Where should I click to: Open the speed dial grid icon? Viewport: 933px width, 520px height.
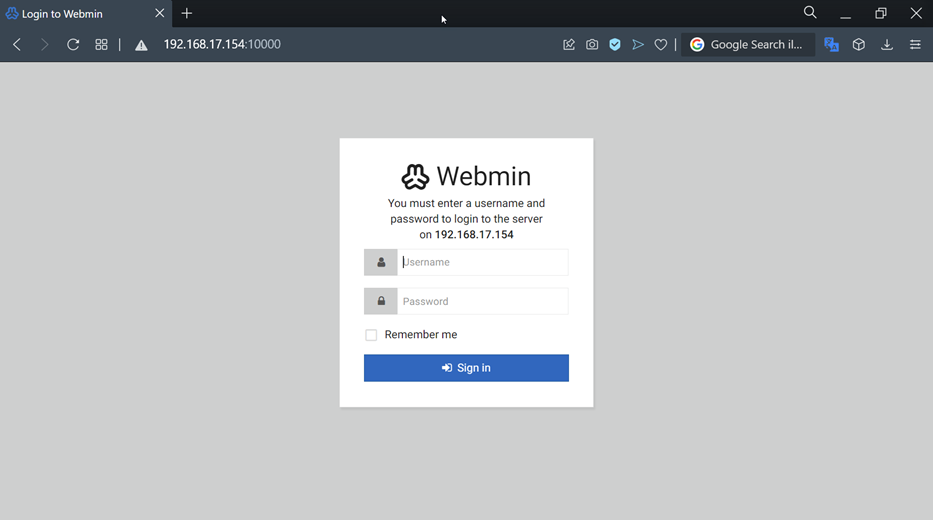[x=101, y=45]
